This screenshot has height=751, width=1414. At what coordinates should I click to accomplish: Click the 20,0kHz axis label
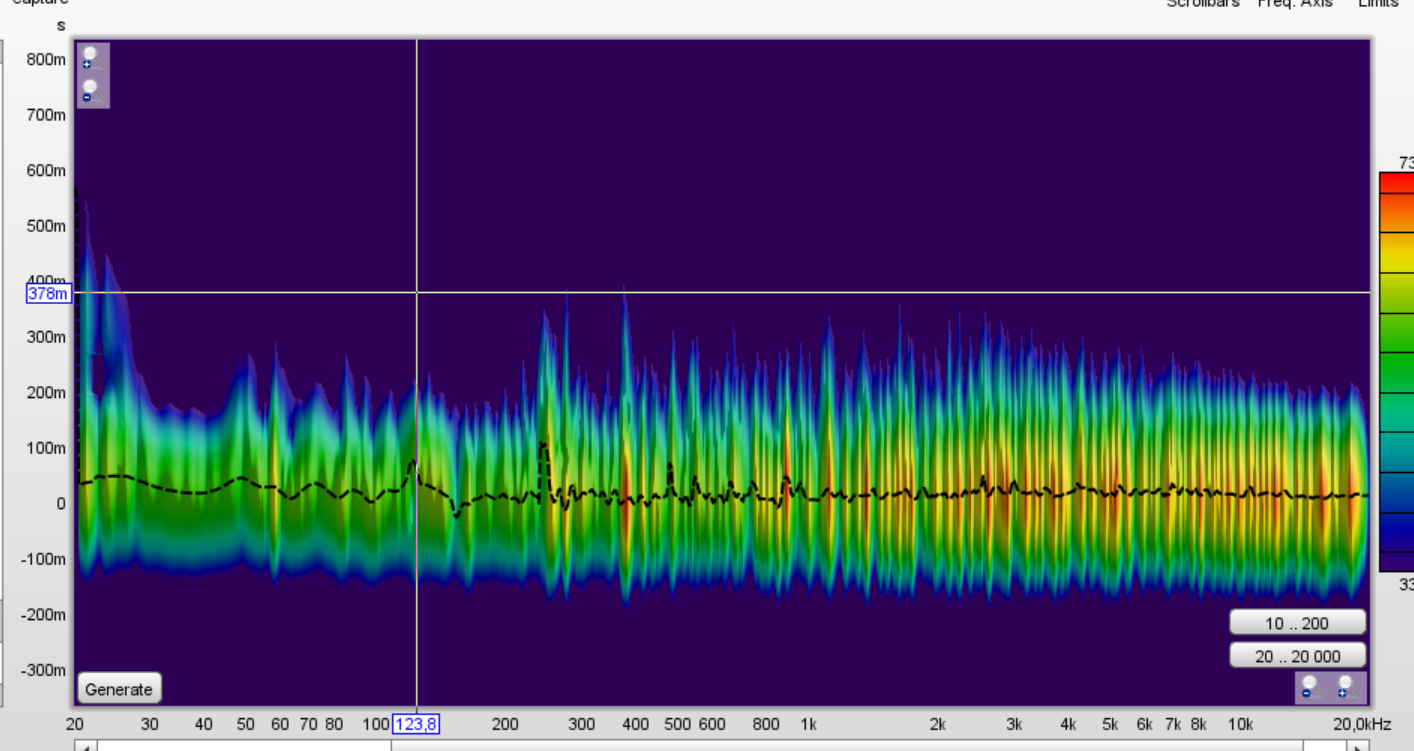1361,725
